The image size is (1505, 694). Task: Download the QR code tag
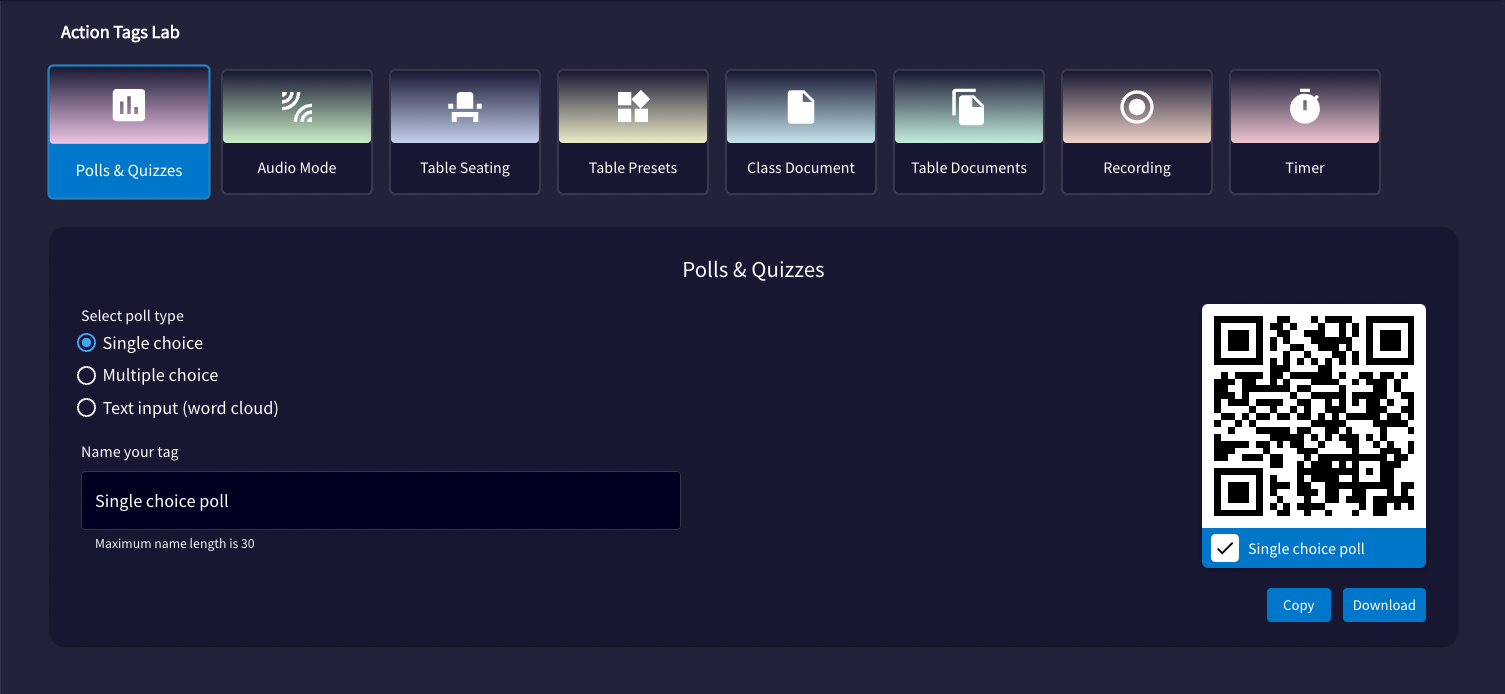point(1384,605)
